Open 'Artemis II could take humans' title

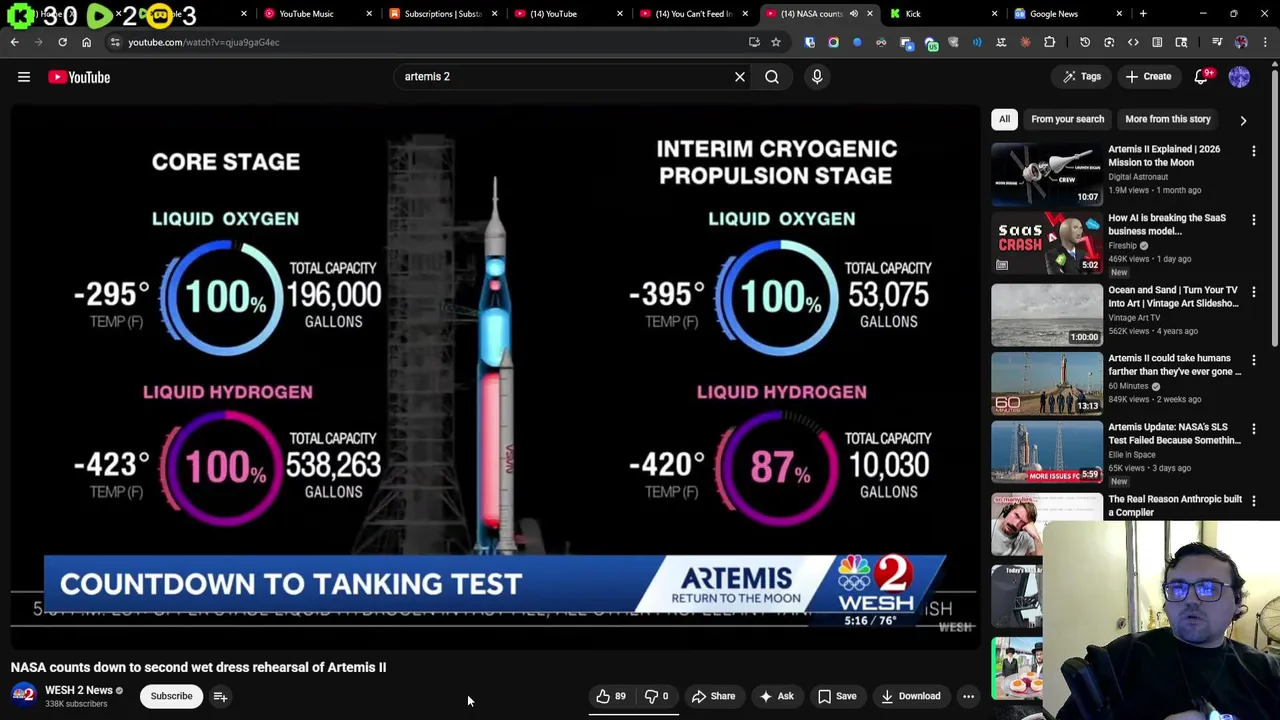pos(1174,364)
